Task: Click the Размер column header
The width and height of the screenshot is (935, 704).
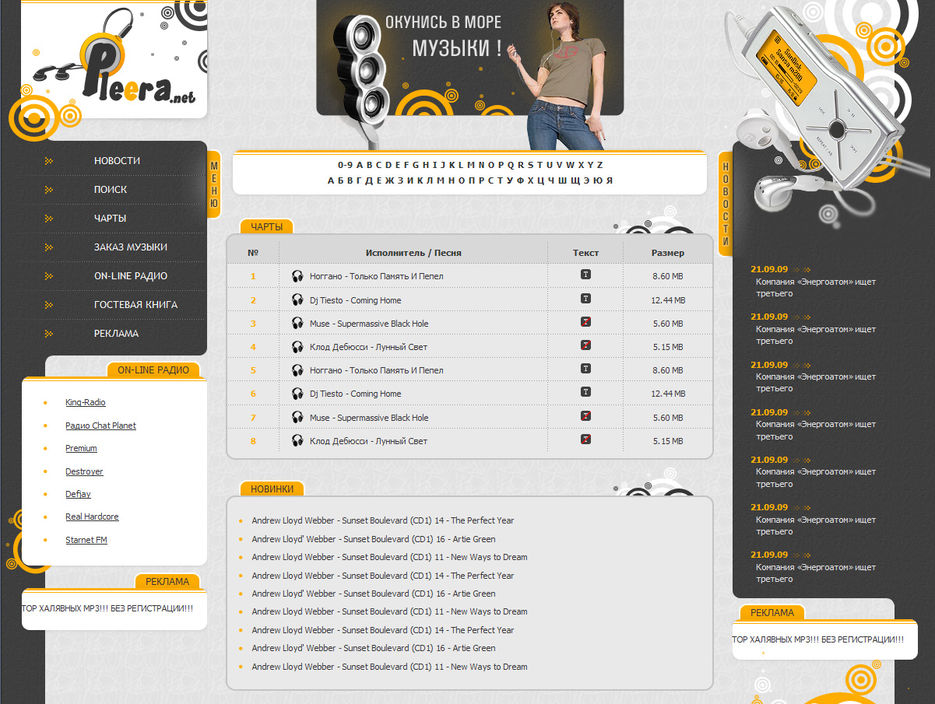Action: [x=668, y=253]
